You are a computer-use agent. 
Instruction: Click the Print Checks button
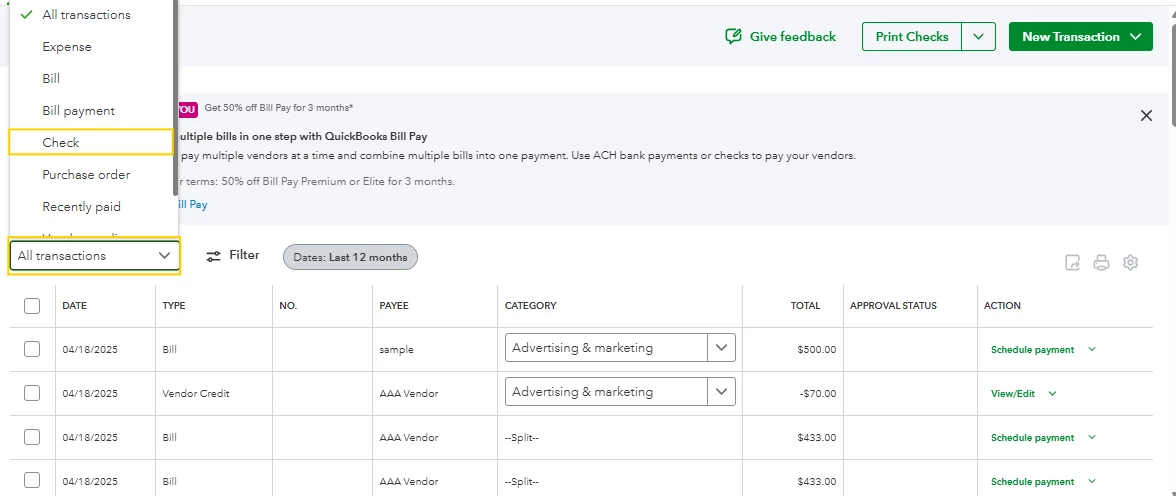(x=912, y=37)
